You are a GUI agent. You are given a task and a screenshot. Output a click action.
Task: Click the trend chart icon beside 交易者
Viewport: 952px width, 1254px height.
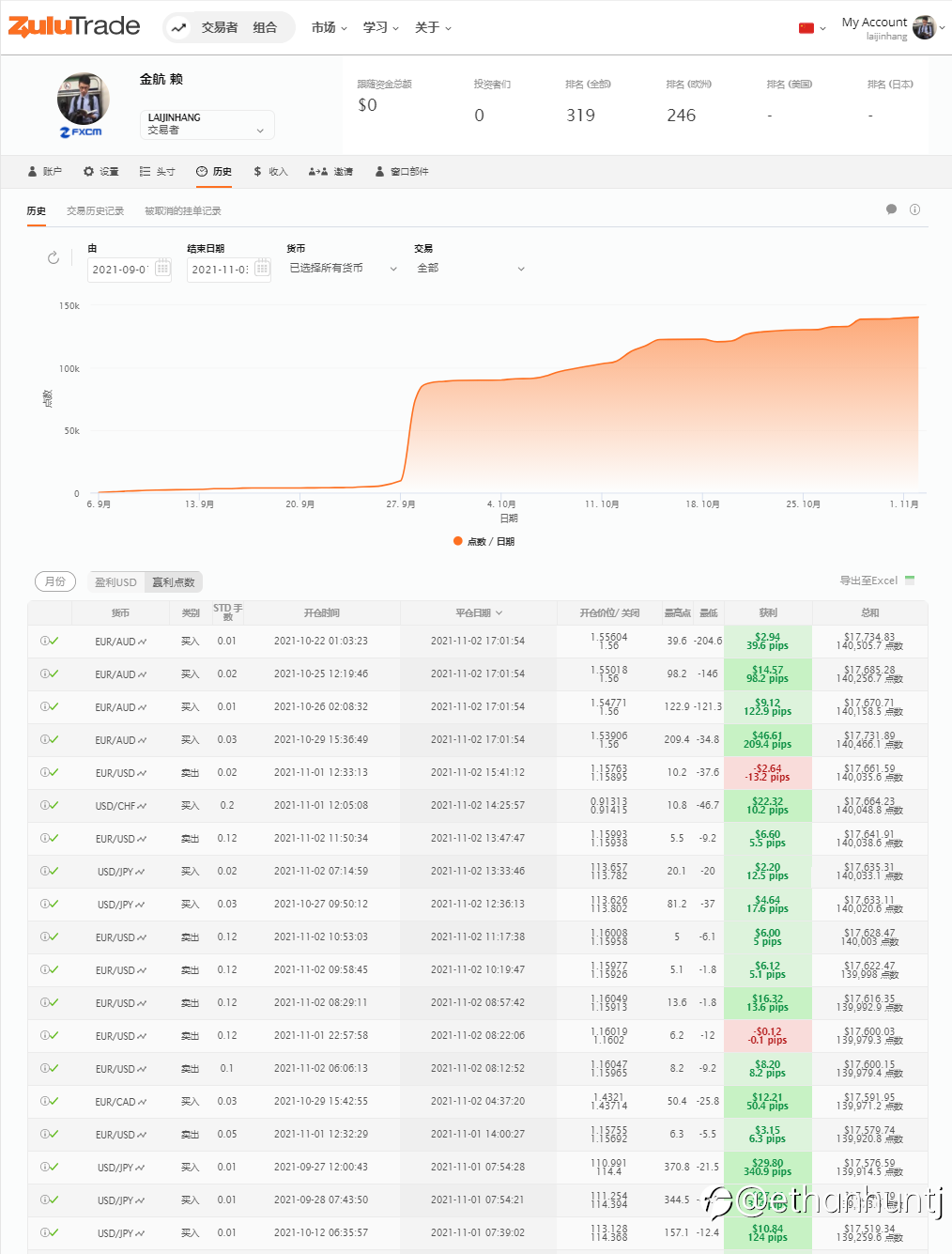[178, 27]
